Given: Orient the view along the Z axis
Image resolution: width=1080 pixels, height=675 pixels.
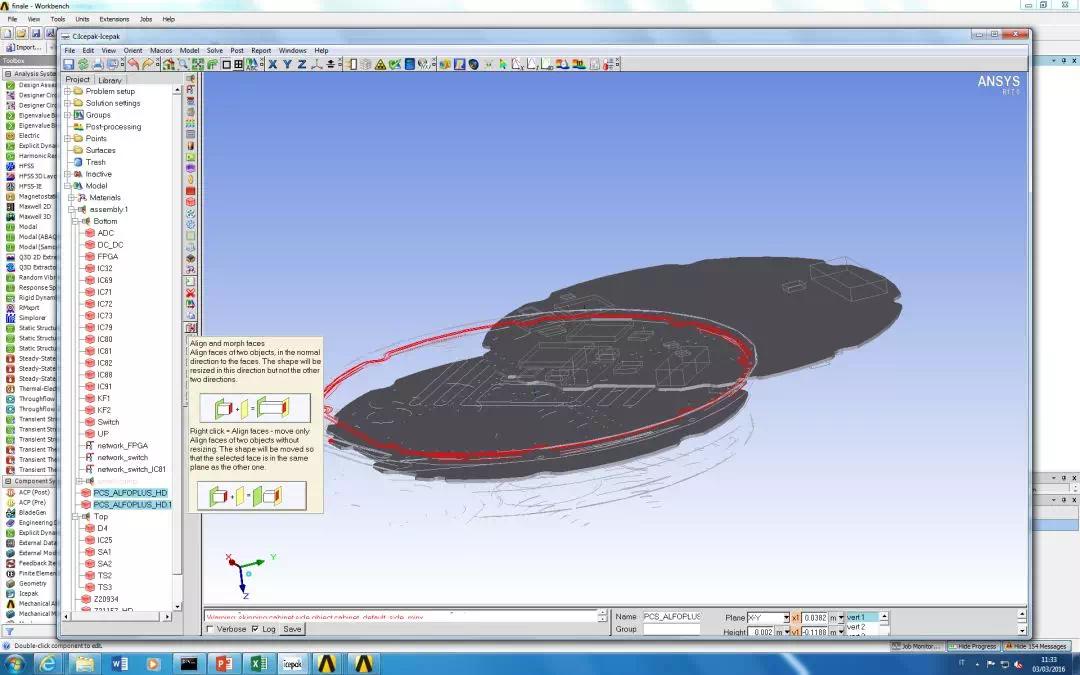Looking at the screenshot, I should tap(302, 64).
